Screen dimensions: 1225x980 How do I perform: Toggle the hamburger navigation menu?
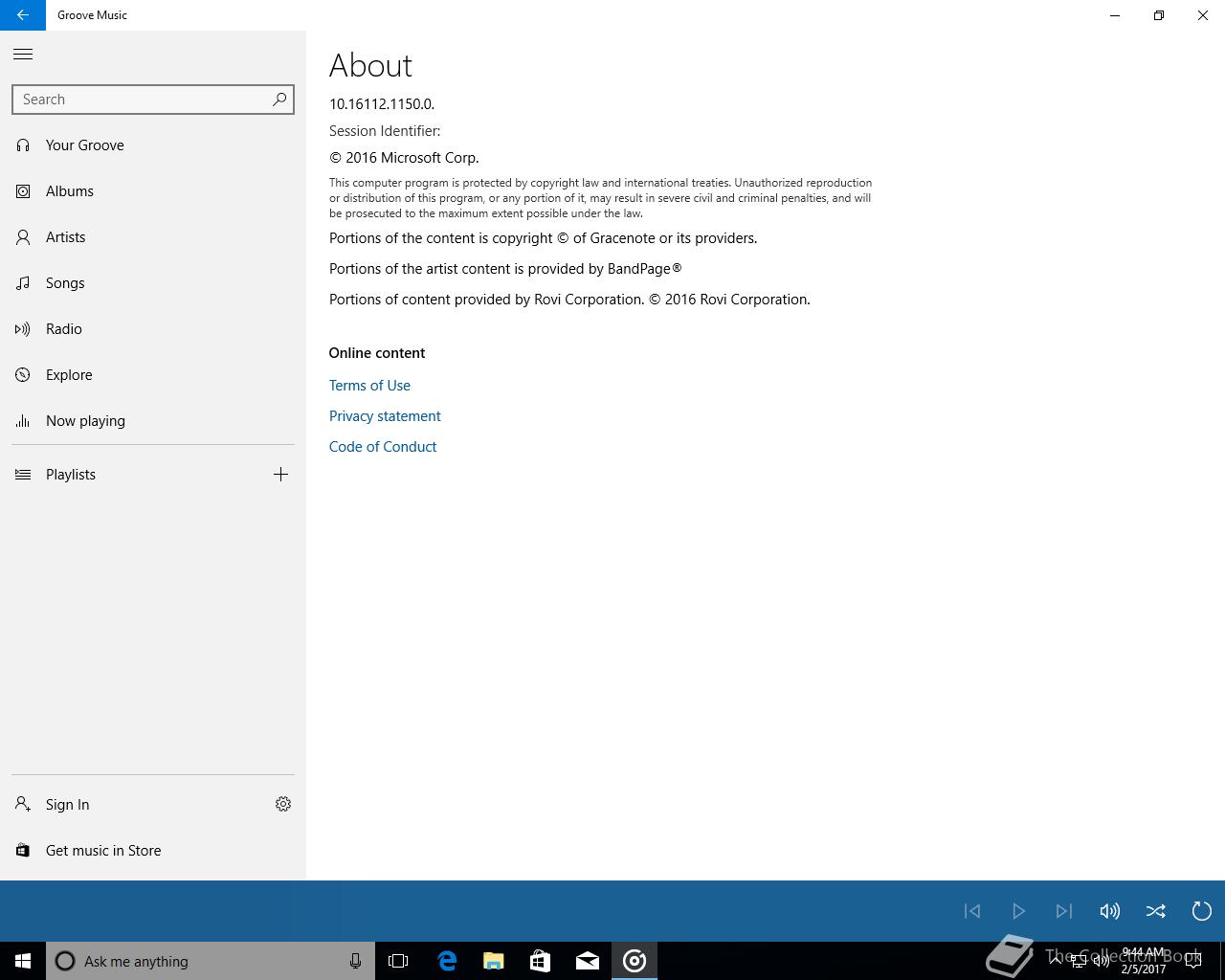pyautogui.click(x=23, y=55)
